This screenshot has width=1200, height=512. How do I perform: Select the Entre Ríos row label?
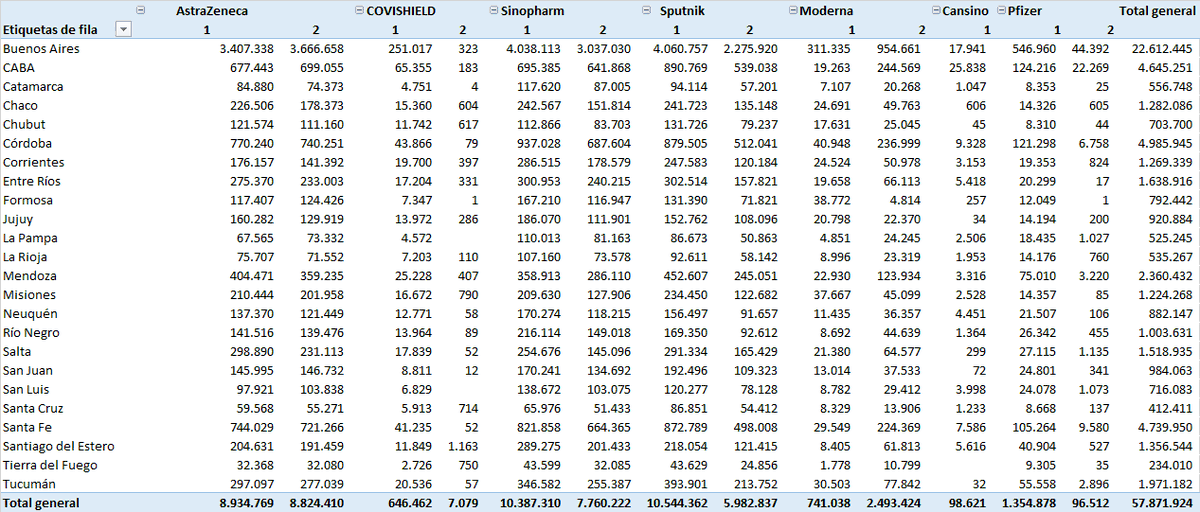(30, 181)
